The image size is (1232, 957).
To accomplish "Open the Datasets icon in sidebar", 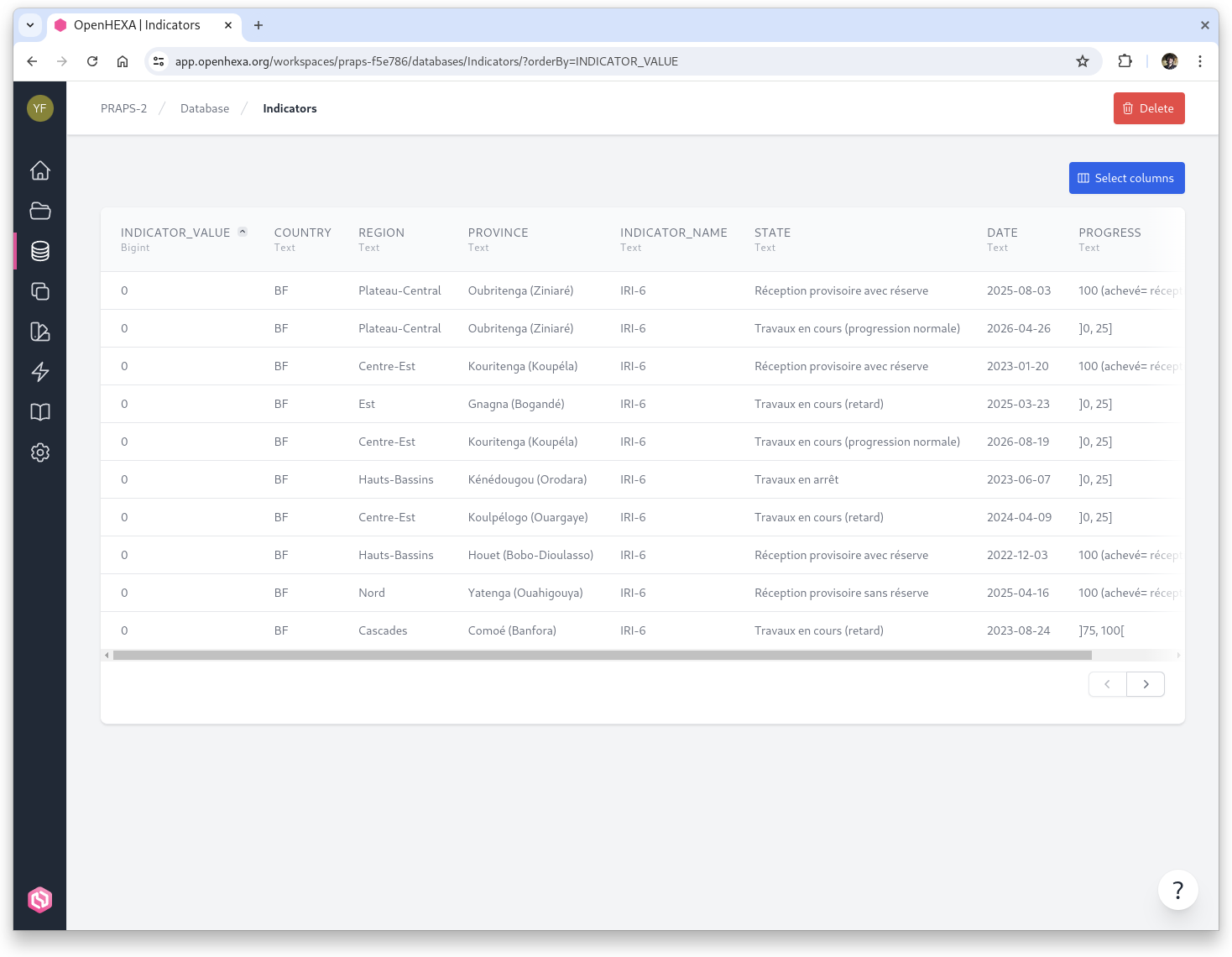I will tap(39, 332).
